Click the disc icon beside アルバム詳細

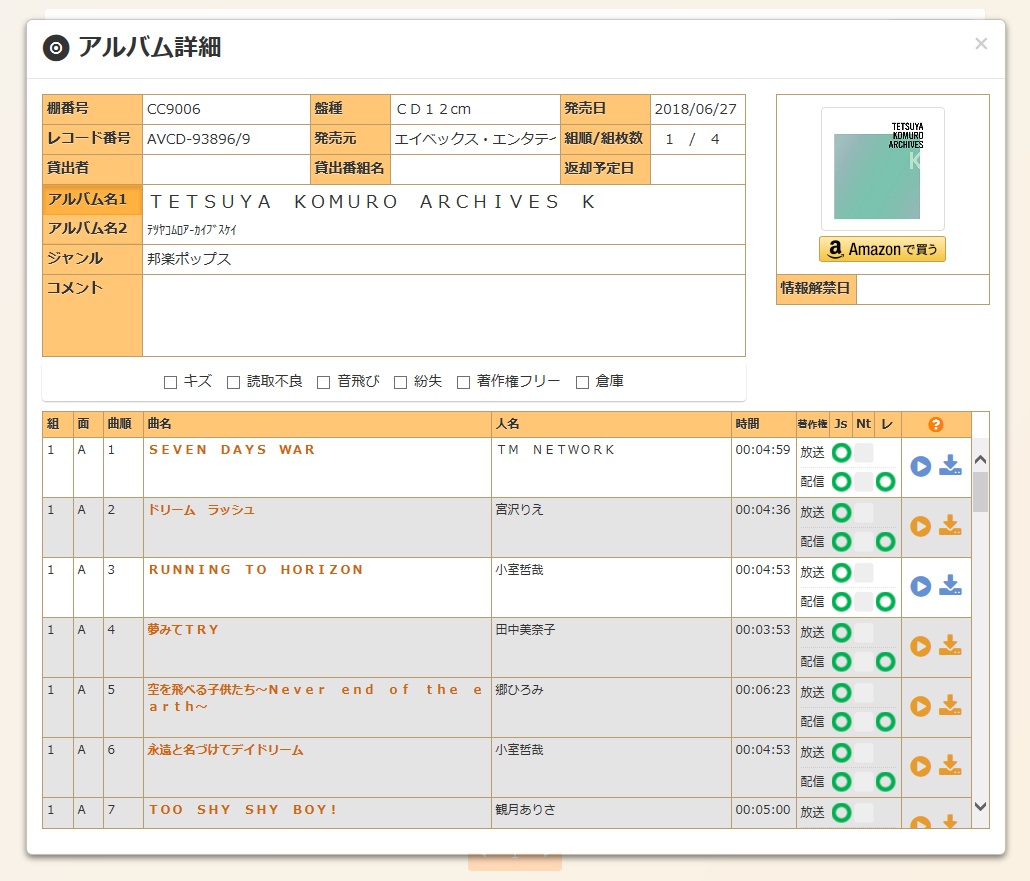click(56, 48)
